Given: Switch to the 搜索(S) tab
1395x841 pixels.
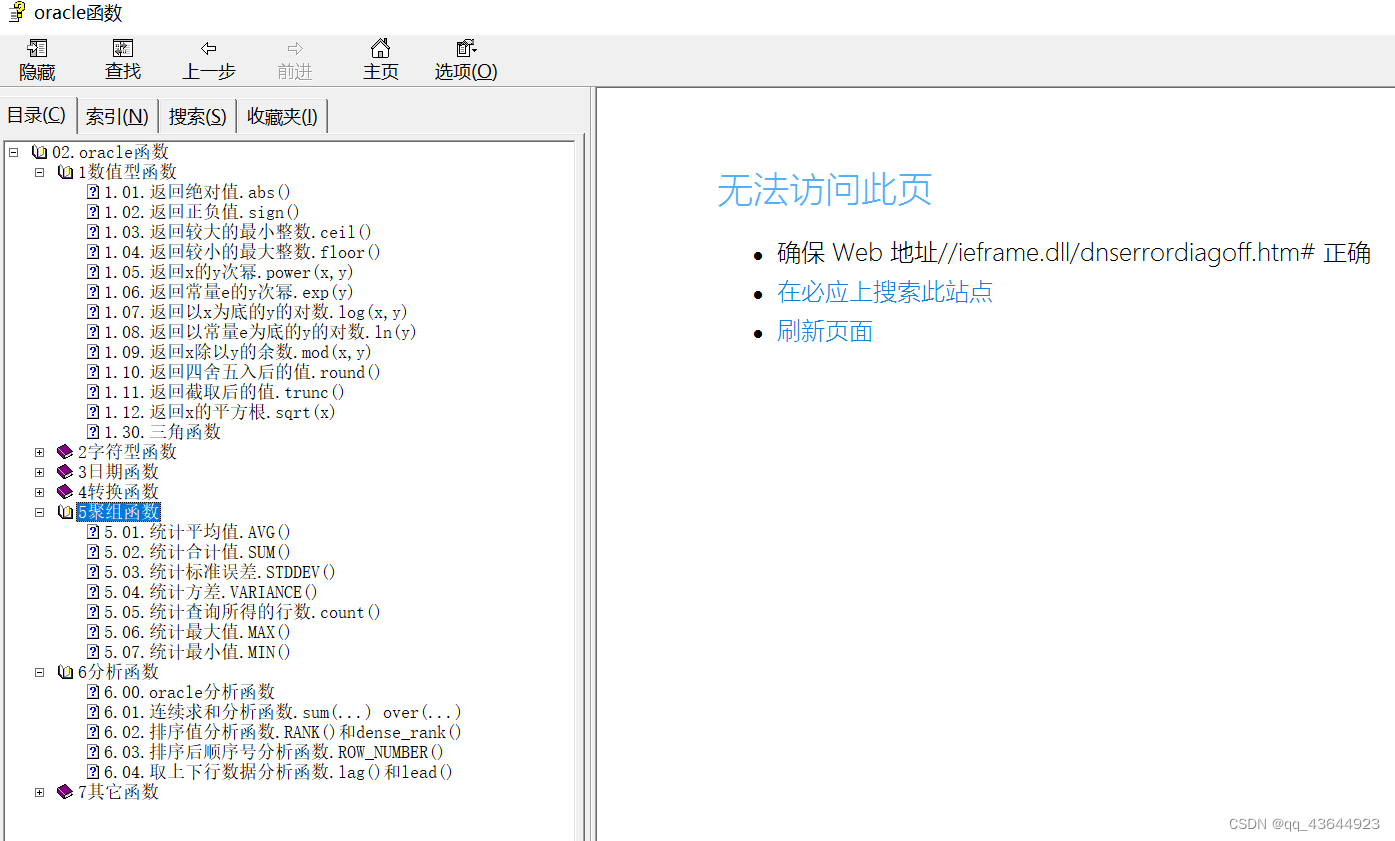Looking at the screenshot, I should (197, 116).
